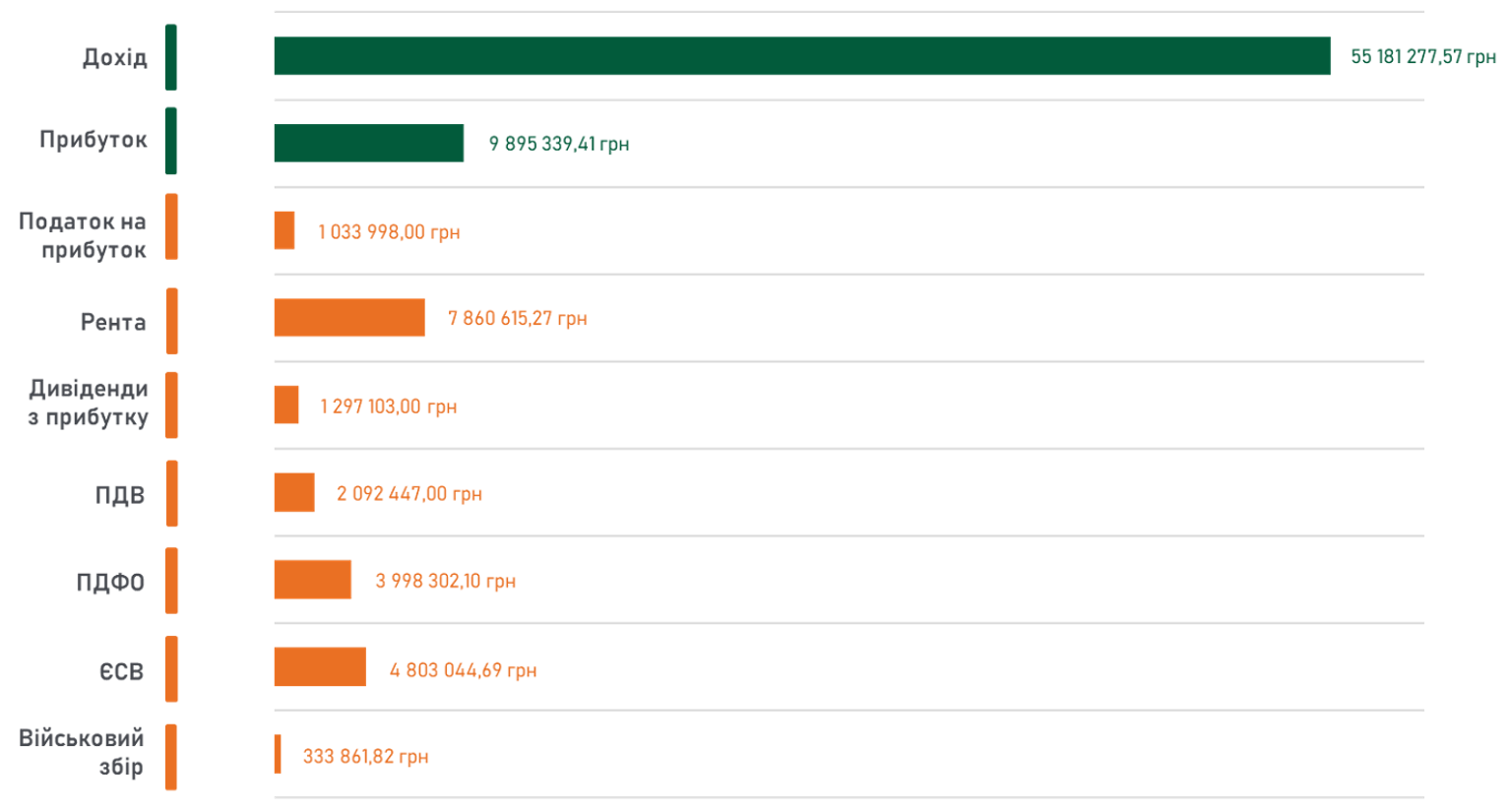This screenshot has width=1510, height=812.
Task: Select the long green Дохід bar
Action: click(x=801, y=56)
